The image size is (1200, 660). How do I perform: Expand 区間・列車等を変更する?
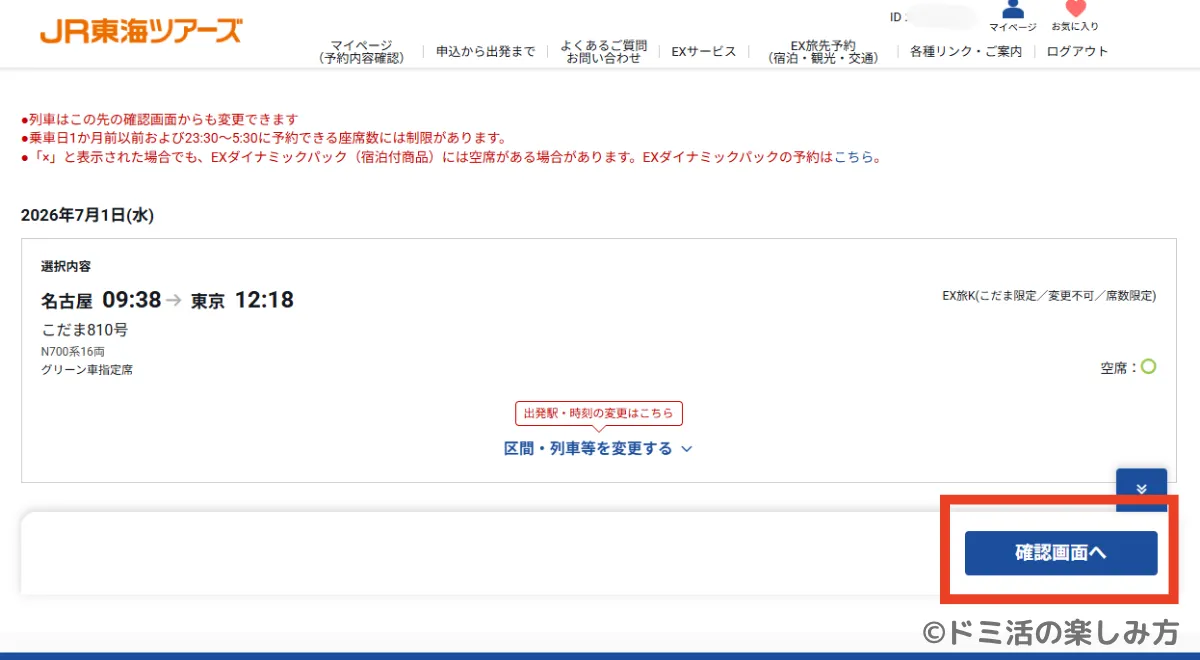[x=598, y=448]
